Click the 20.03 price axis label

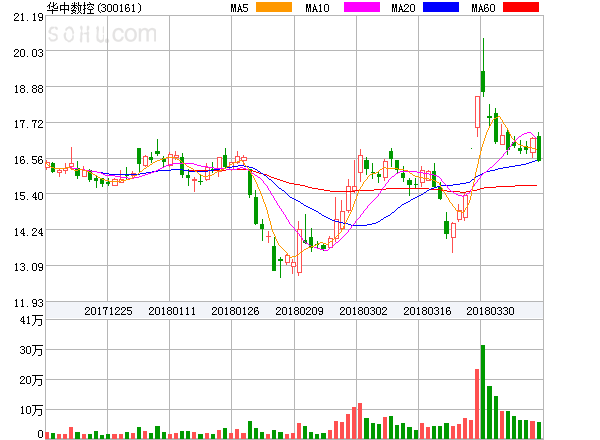(x=28, y=53)
